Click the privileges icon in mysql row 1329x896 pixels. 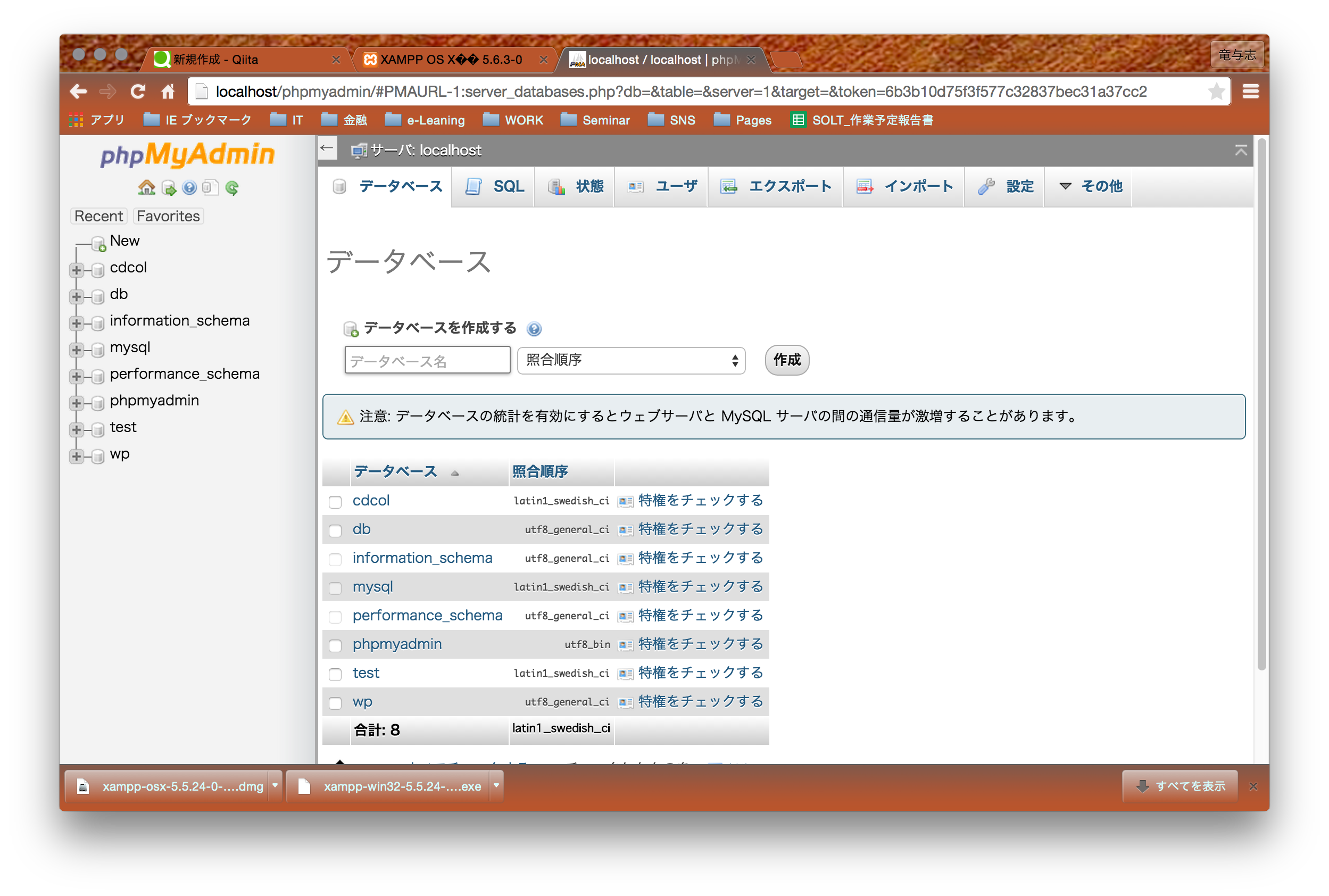(625, 587)
